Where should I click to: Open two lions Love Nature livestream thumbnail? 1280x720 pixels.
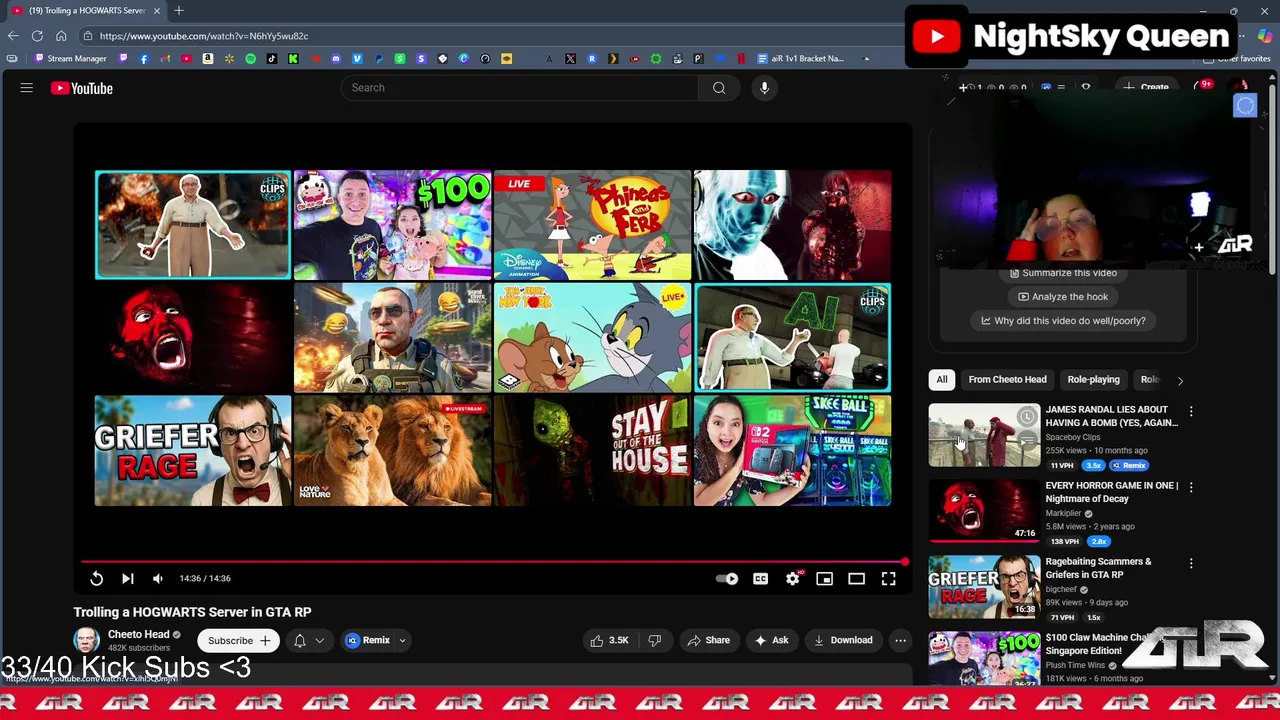pos(392,451)
